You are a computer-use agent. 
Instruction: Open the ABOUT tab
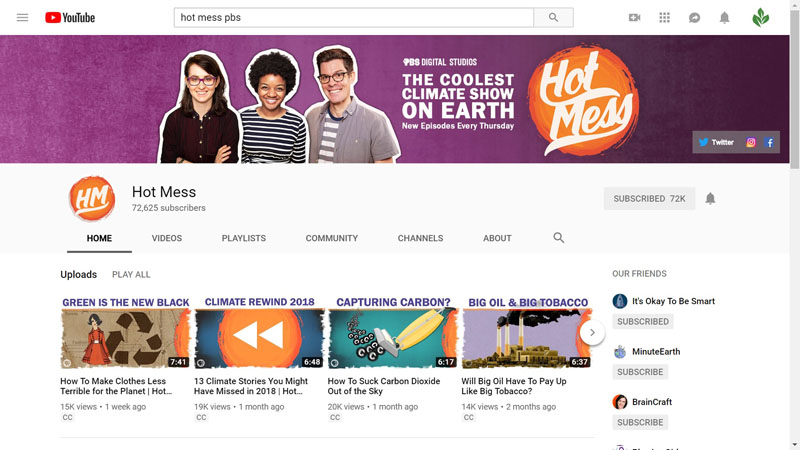click(497, 238)
